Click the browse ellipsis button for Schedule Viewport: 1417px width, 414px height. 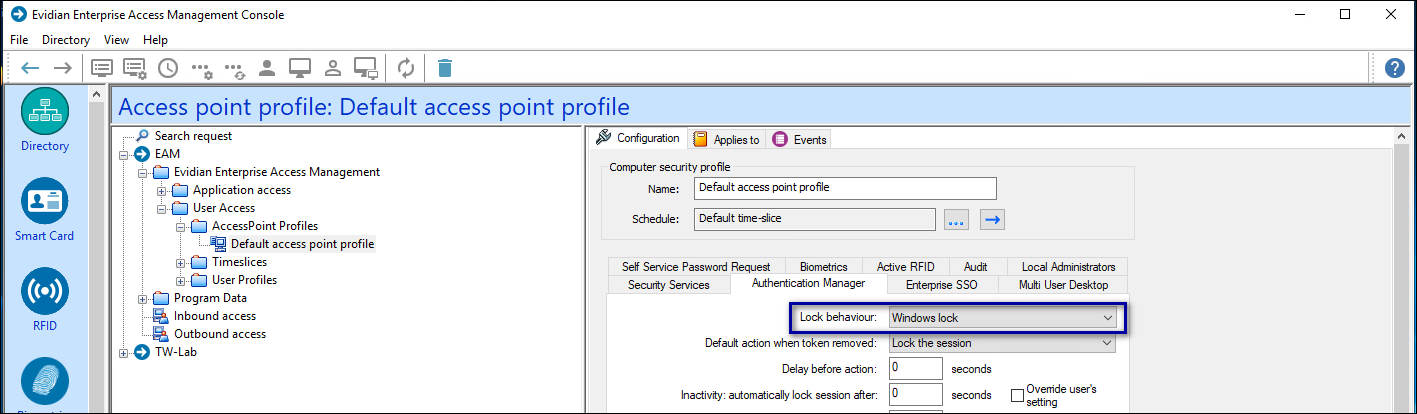957,220
